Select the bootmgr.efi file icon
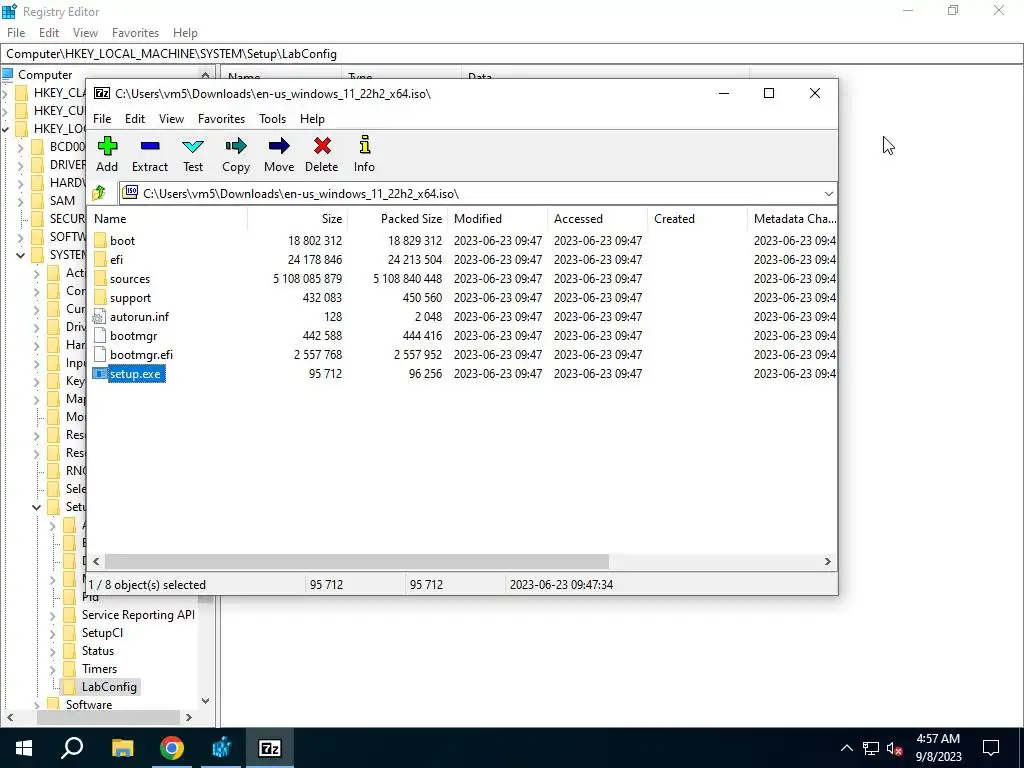1024x768 pixels. (x=99, y=355)
